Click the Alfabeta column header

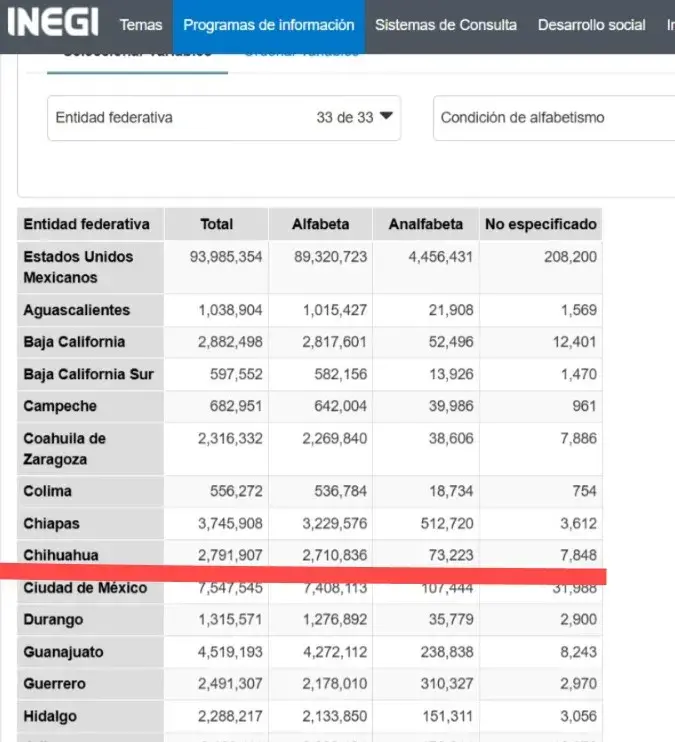click(x=320, y=224)
